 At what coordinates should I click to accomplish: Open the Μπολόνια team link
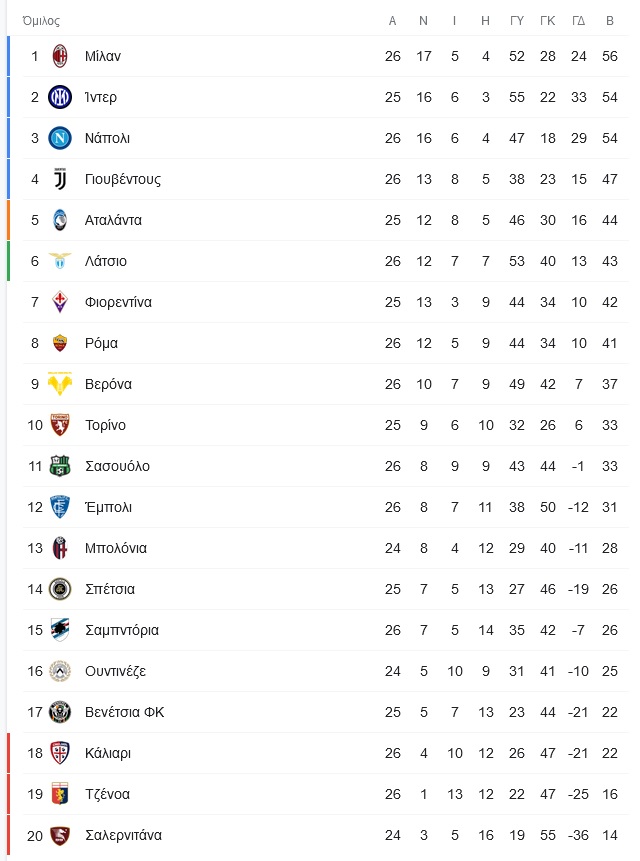coord(116,548)
